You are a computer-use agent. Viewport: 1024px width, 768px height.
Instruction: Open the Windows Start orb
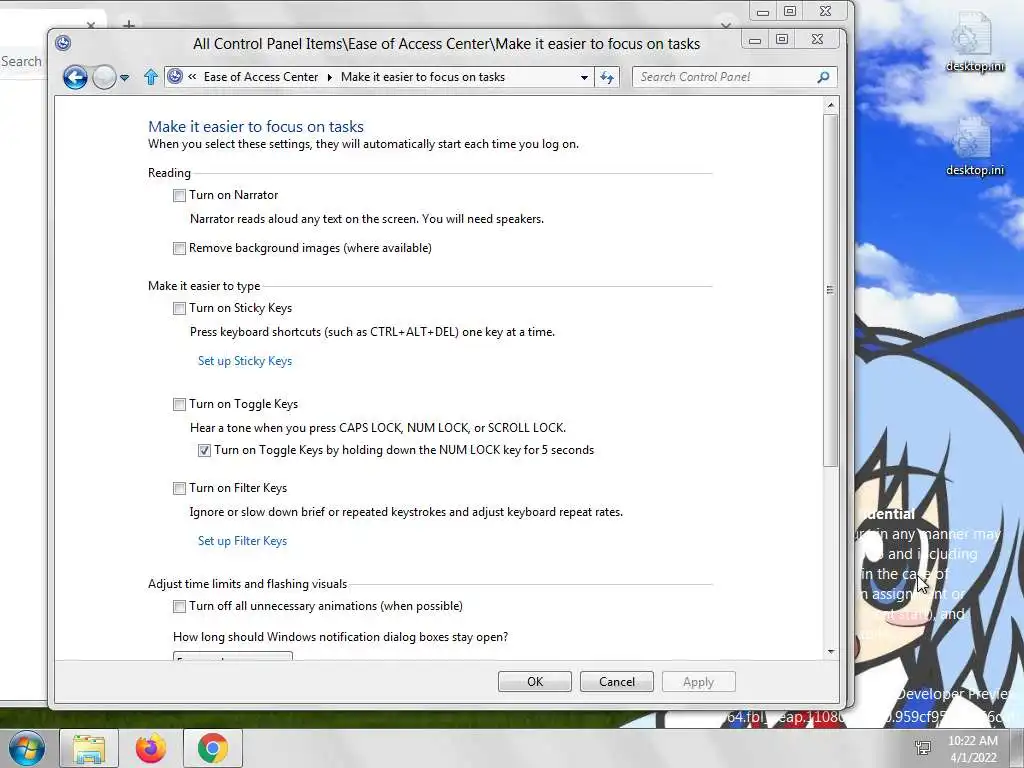[27, 748]
